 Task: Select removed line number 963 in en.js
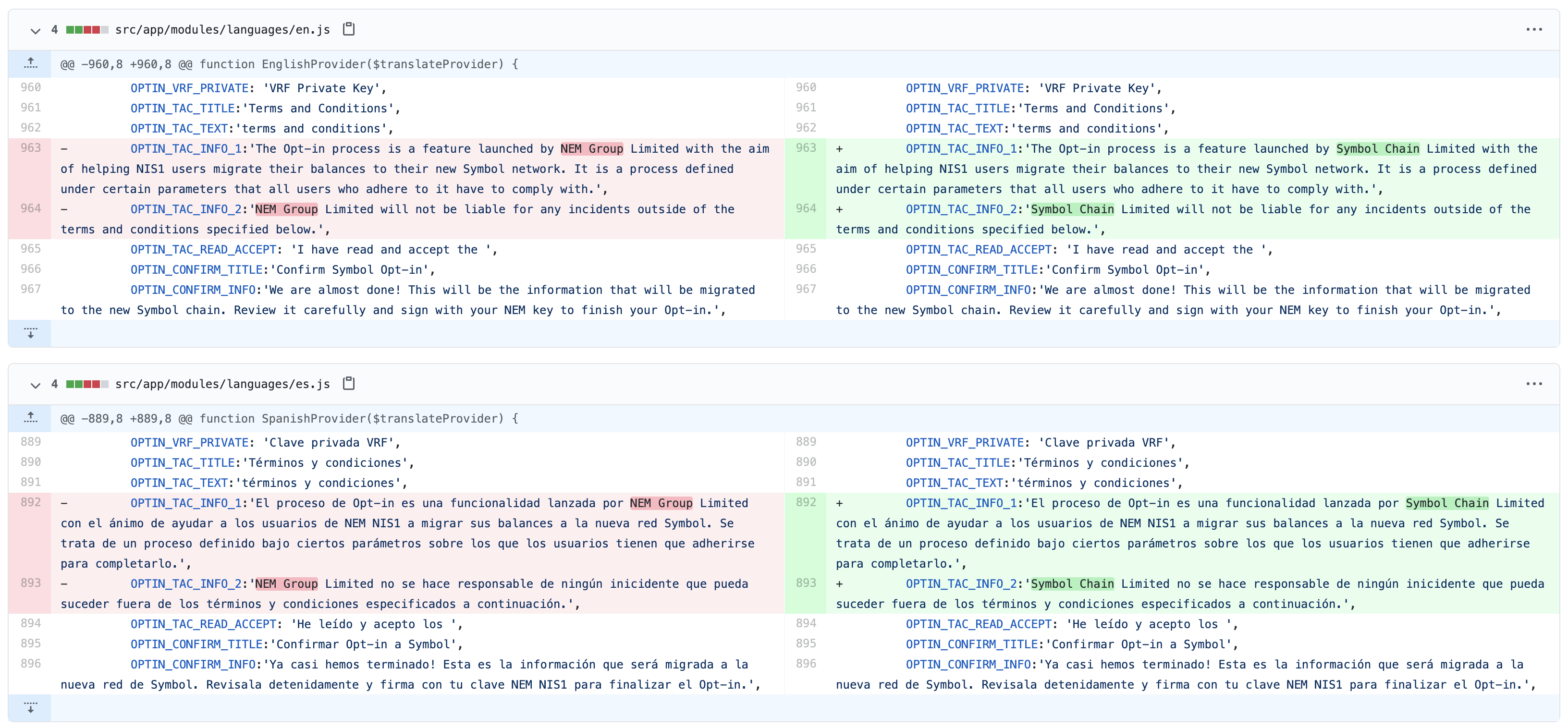[30, 148]
